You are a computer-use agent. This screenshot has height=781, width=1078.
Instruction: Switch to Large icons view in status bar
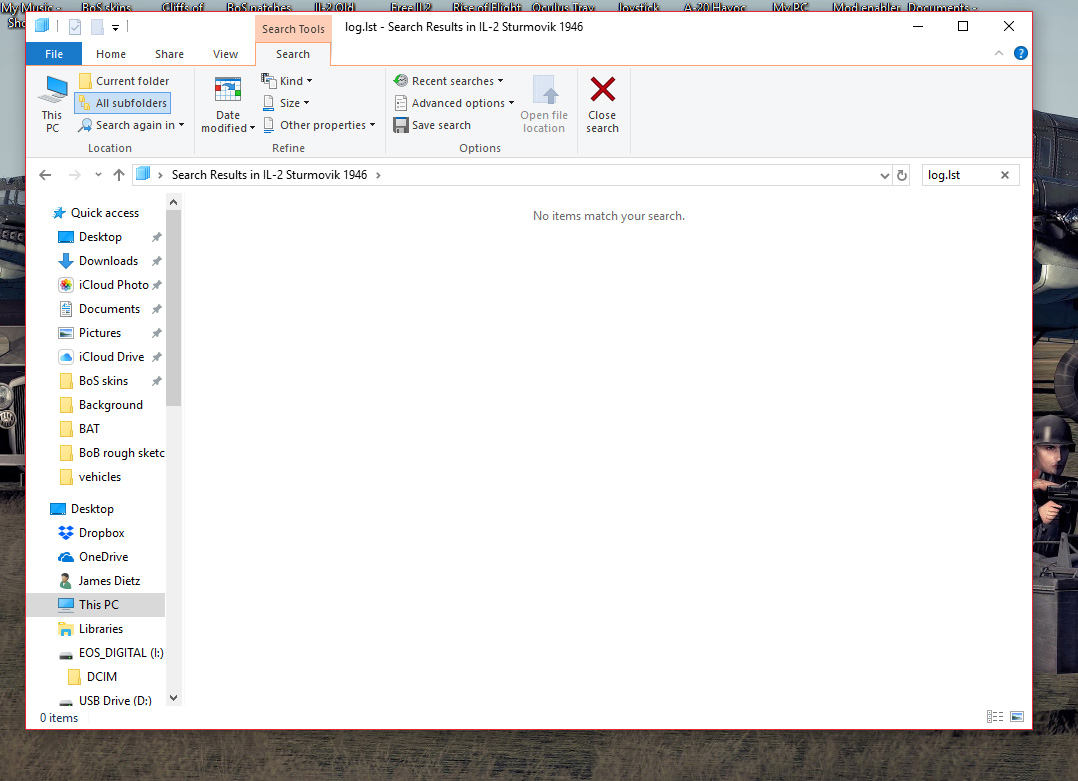tap(1018, 717)
